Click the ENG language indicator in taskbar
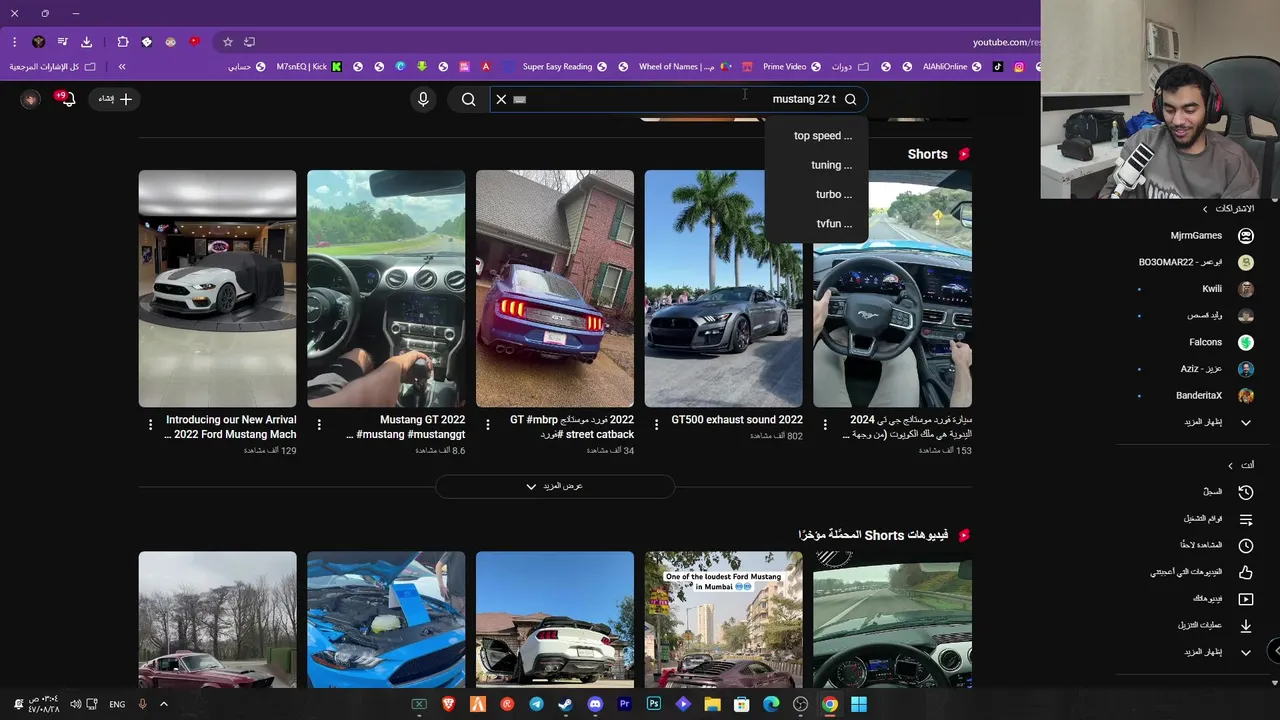 click(x=117, y=704)
